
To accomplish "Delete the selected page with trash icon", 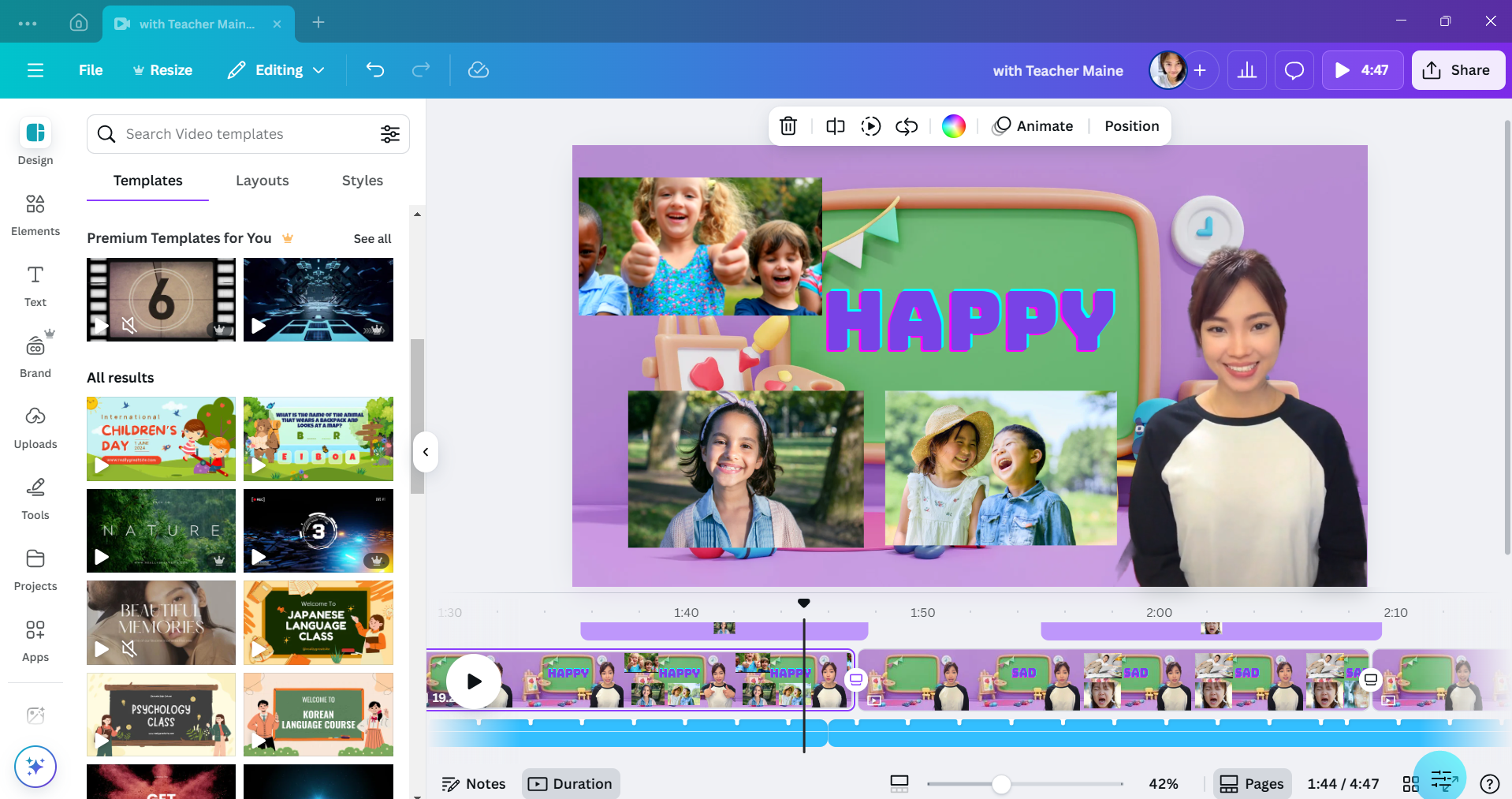I will tap(788, 126).
